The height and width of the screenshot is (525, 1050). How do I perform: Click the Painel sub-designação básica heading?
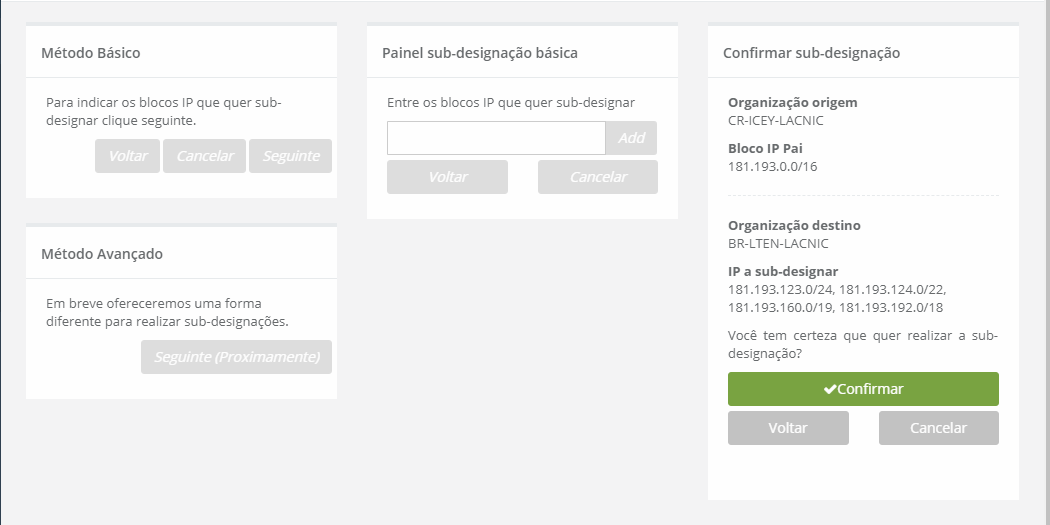coord(480,53)
